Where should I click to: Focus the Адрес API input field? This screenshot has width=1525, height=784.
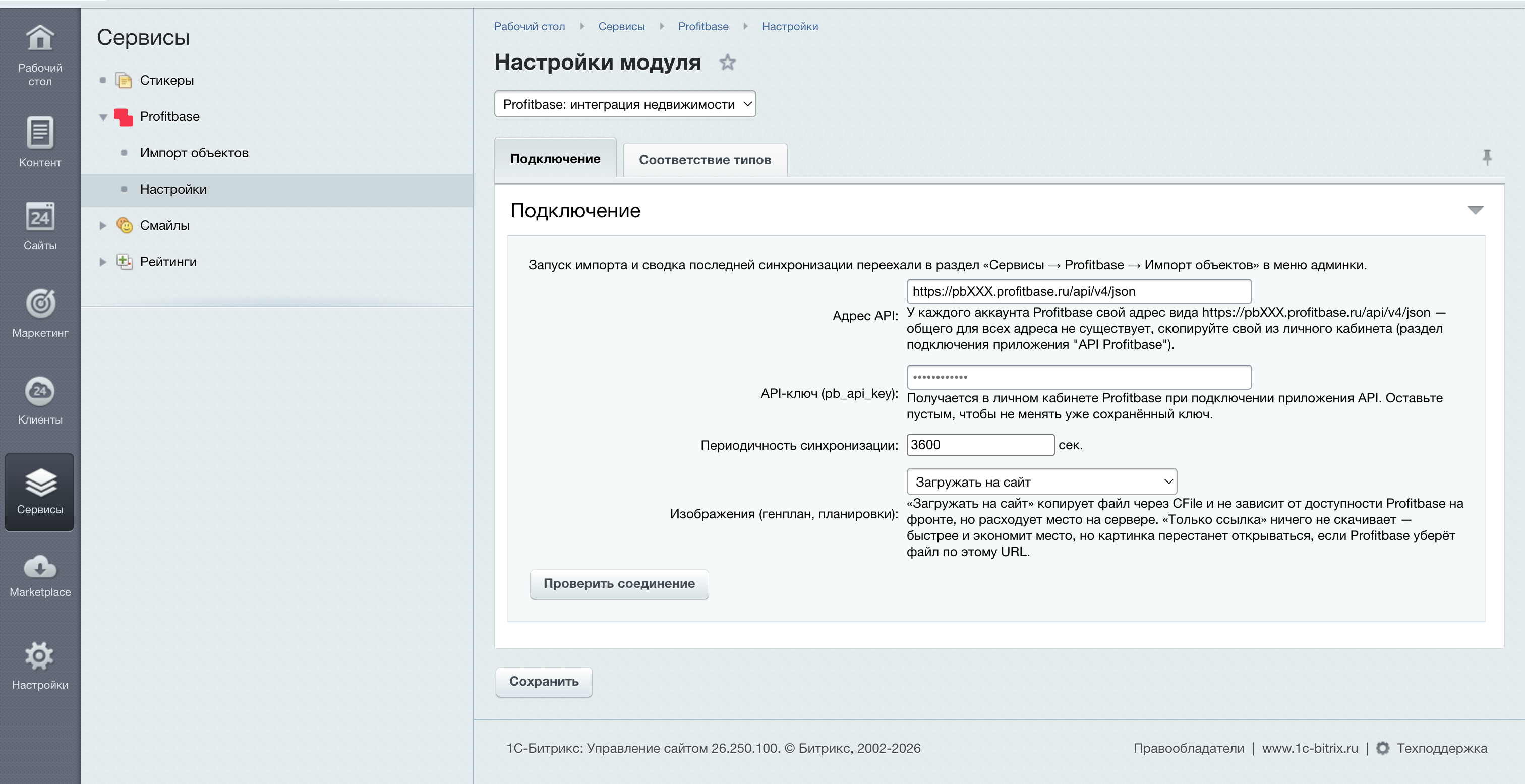[1079, 291]
